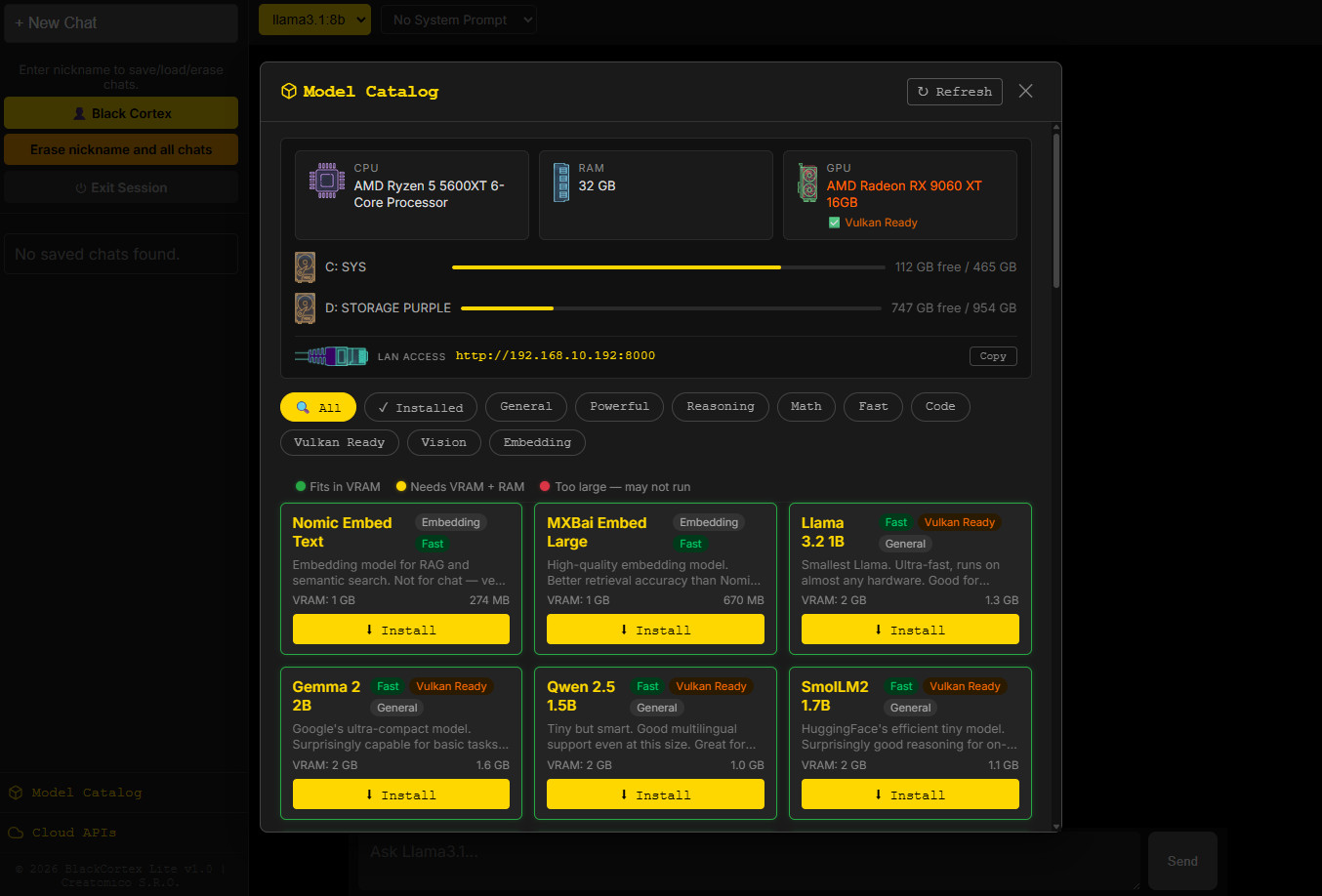Click the green Fits in VRAM dot
This screenshot has width=1322, height=896.
(x=301, y=486)
